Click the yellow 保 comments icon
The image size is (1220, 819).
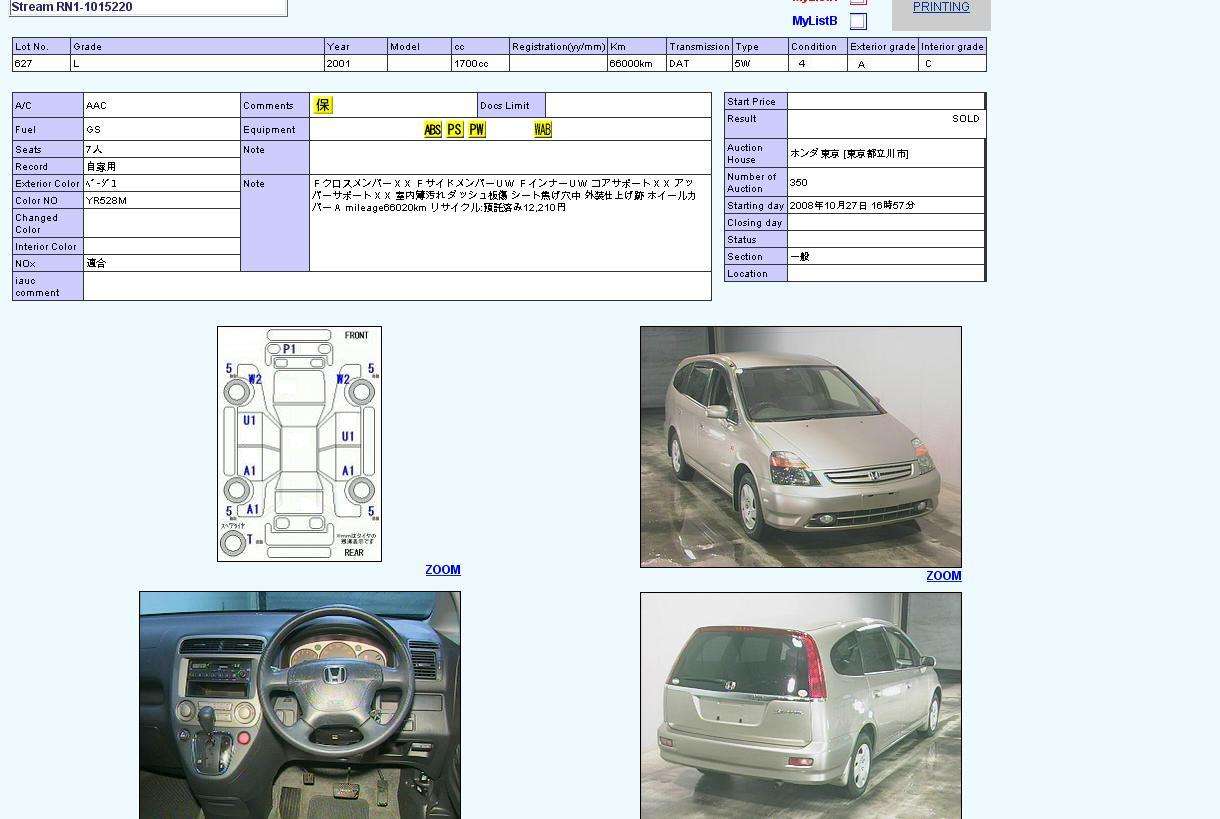tap(323, 105)
